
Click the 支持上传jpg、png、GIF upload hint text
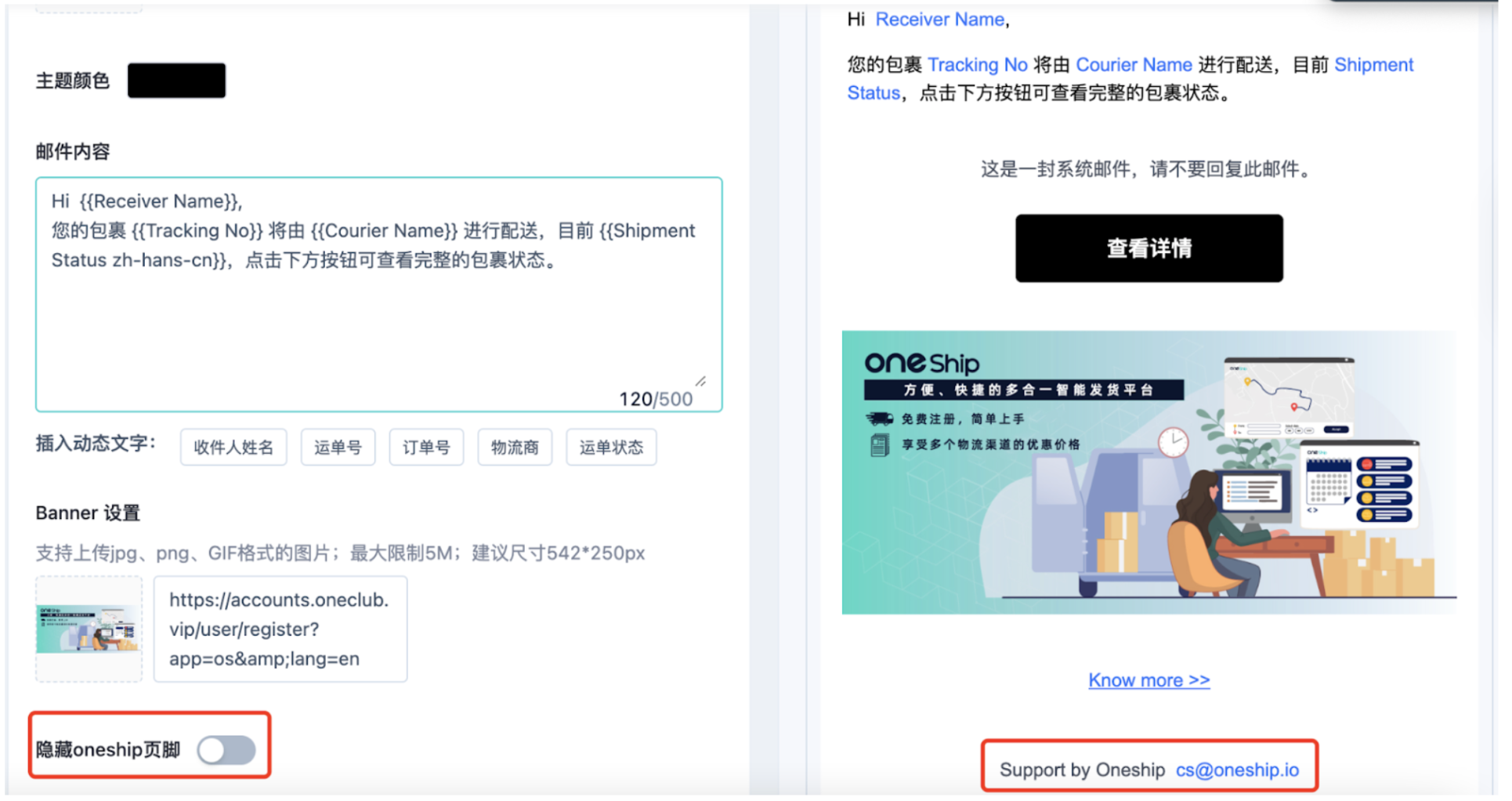[x=340, y=553]
